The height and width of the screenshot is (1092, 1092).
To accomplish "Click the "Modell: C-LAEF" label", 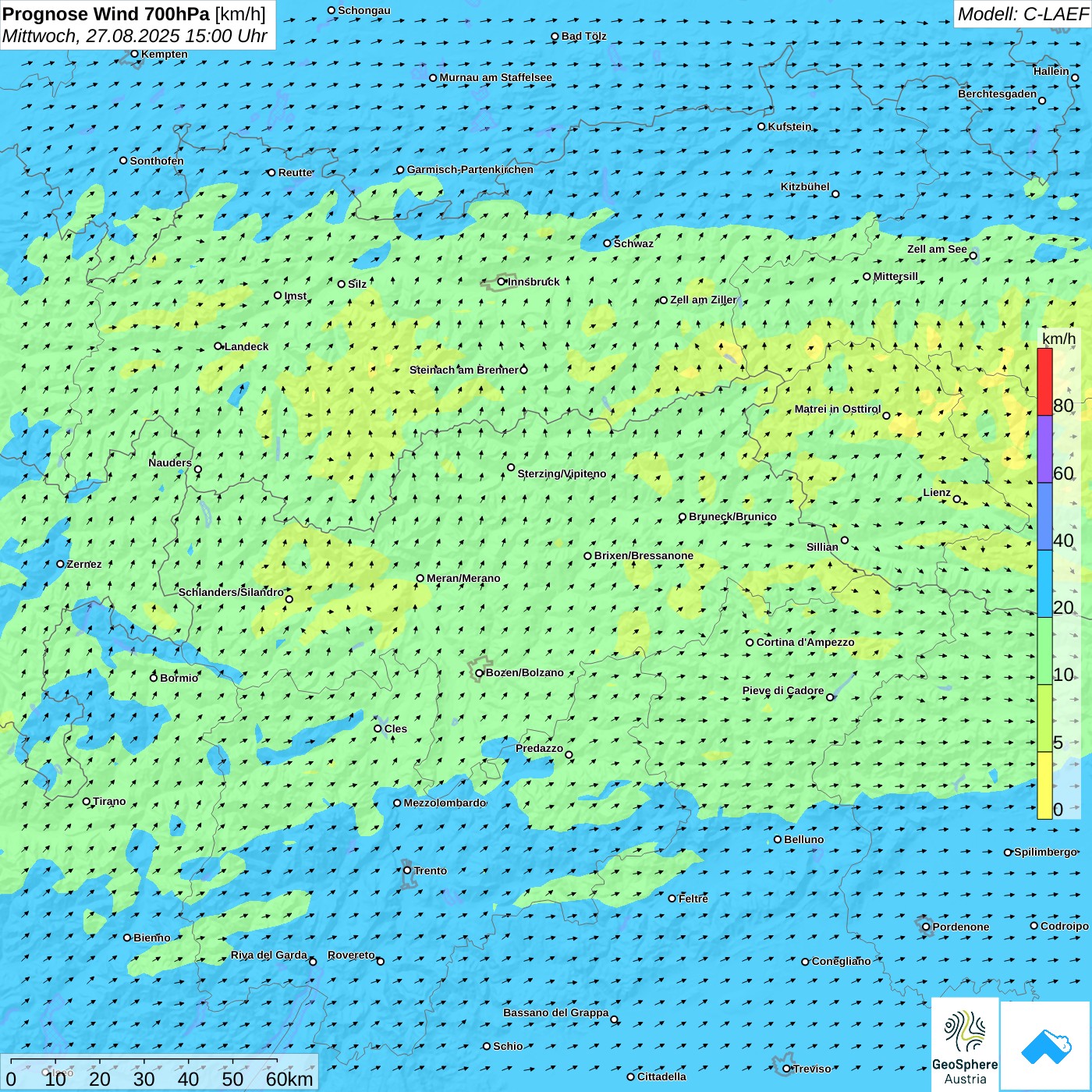I will [x=1022, y=14].
